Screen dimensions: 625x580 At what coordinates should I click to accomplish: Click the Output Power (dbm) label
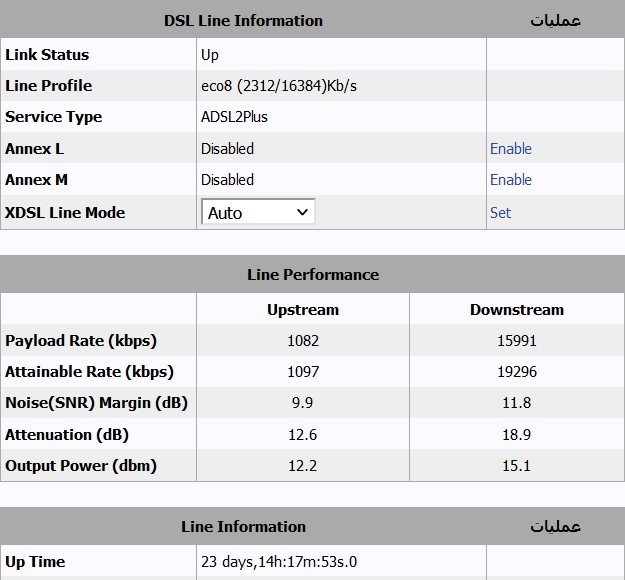coord(81,466)
